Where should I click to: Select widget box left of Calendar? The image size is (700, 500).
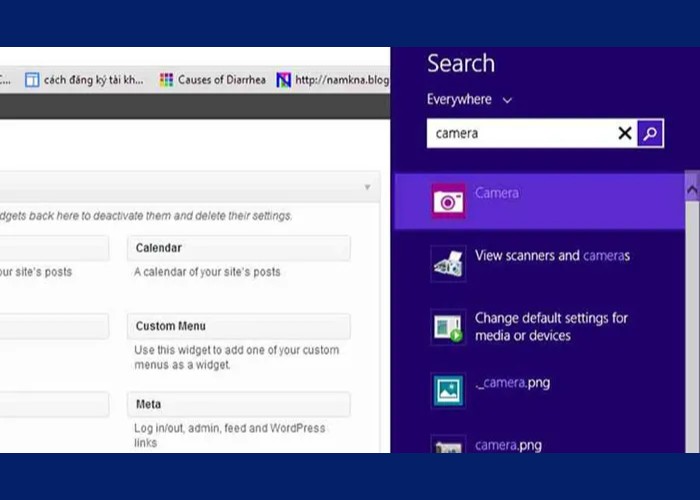pyautogui.click(x=54, y=248)
